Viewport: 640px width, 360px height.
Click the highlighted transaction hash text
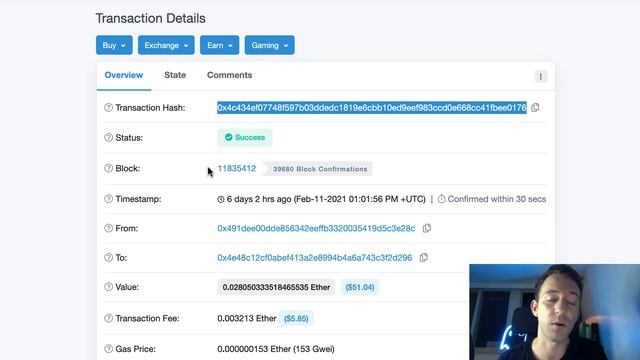click(372, 107)
